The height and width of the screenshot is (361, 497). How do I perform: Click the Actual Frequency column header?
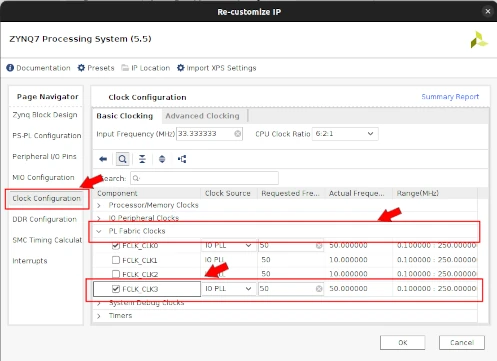(359, 193)
